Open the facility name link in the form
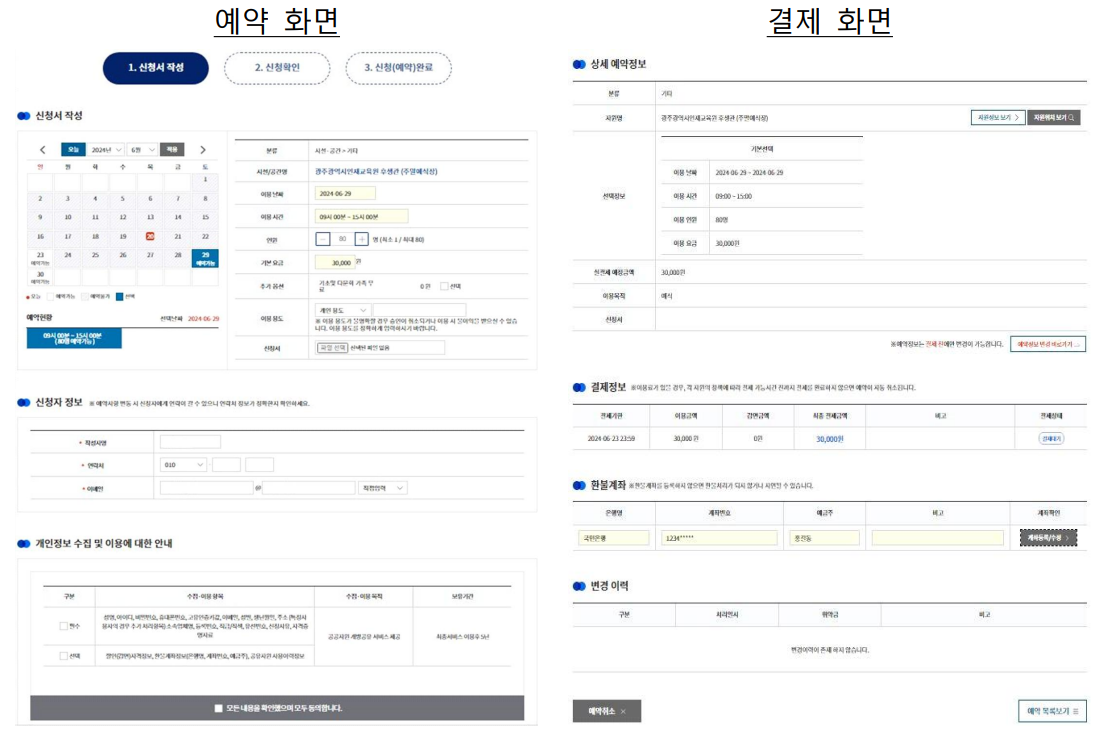1099x734 pixels. (376, 171)
